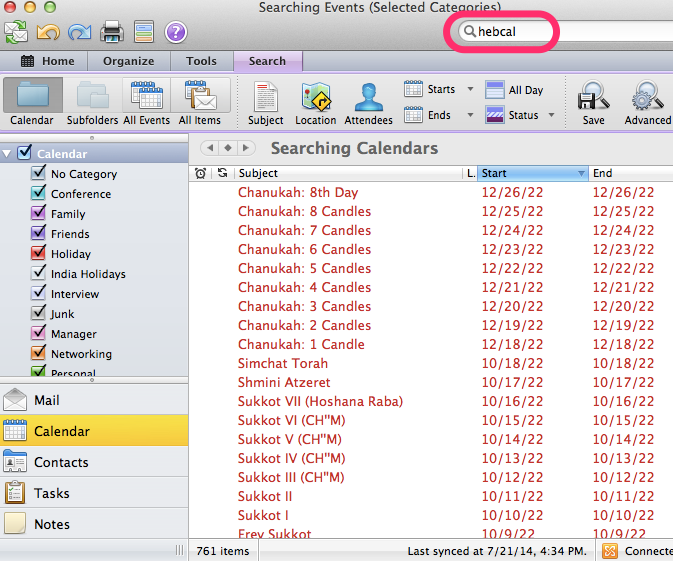The image size is (673, 561).
Task: Click the recurrence column icon
Action: pos(222,173)
